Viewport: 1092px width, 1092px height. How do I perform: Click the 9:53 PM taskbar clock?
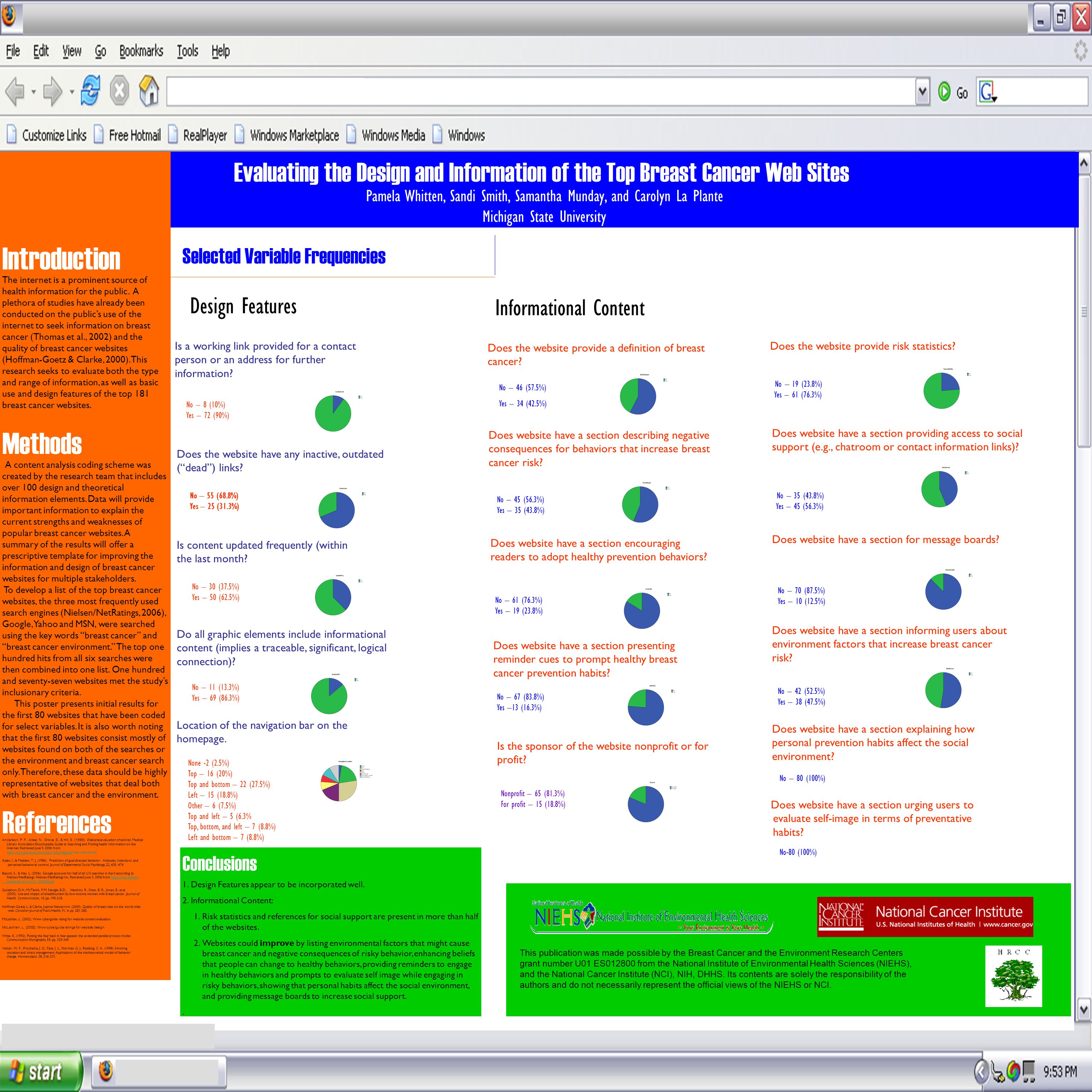pos(1060,1071)
